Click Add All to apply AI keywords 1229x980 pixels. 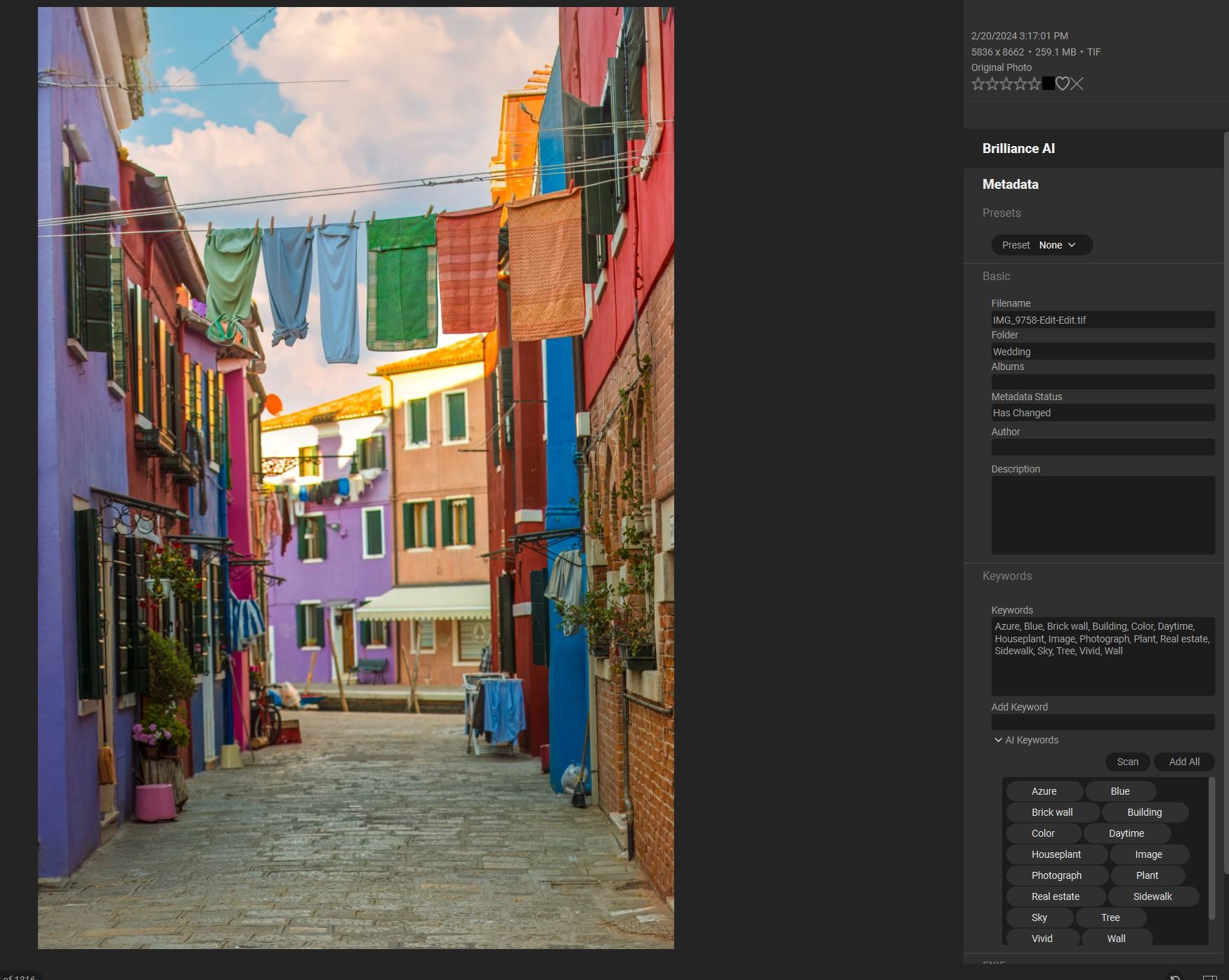click(x=1184, y=762)
